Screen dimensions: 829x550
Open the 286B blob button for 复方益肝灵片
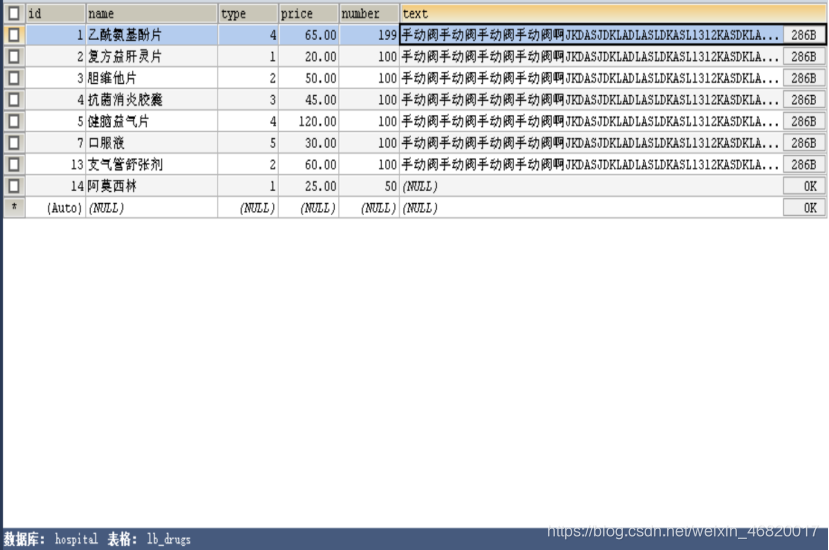click(x=804, y=57)
